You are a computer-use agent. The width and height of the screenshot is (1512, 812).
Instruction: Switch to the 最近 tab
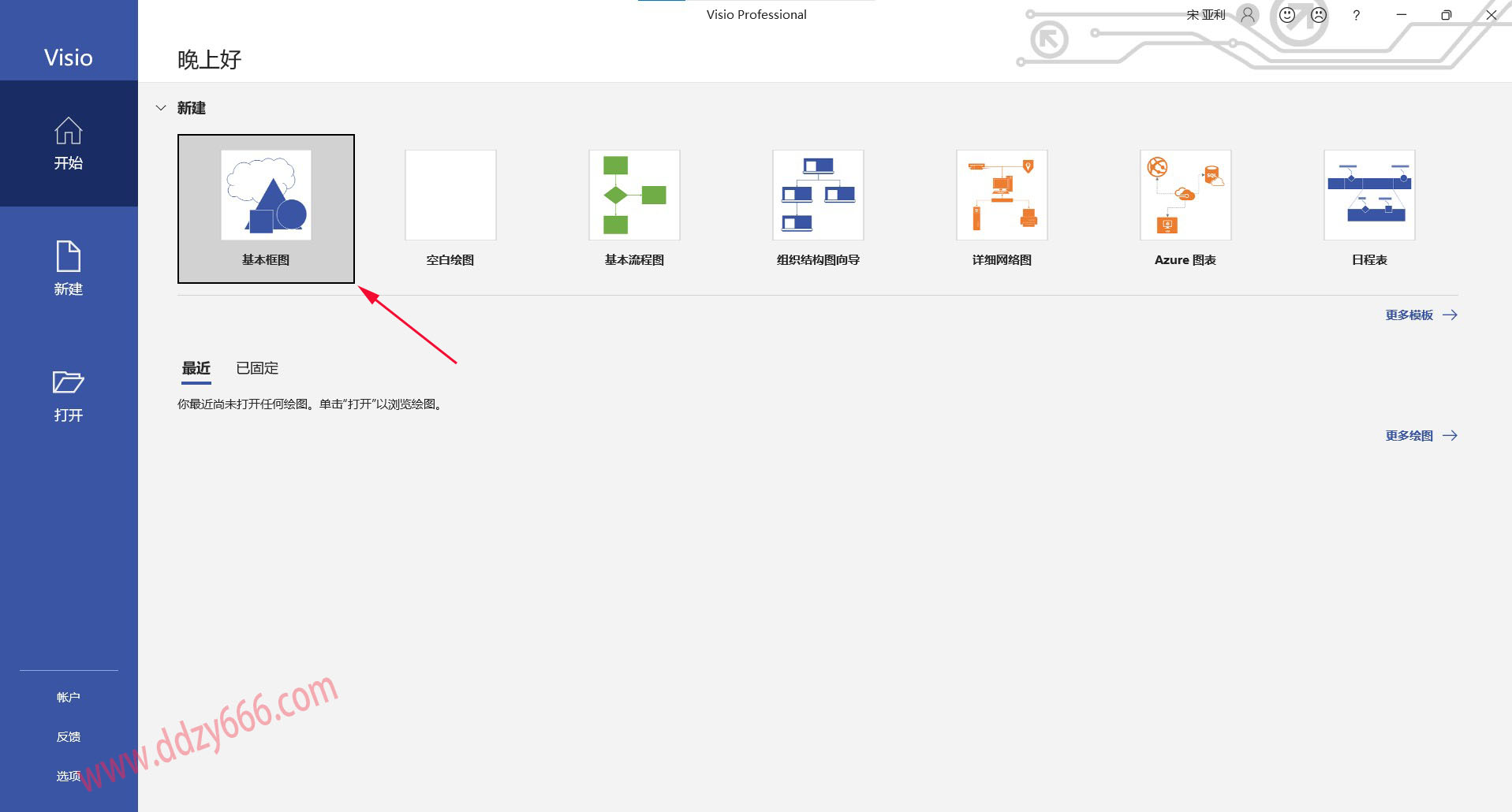tap(196, 368)
